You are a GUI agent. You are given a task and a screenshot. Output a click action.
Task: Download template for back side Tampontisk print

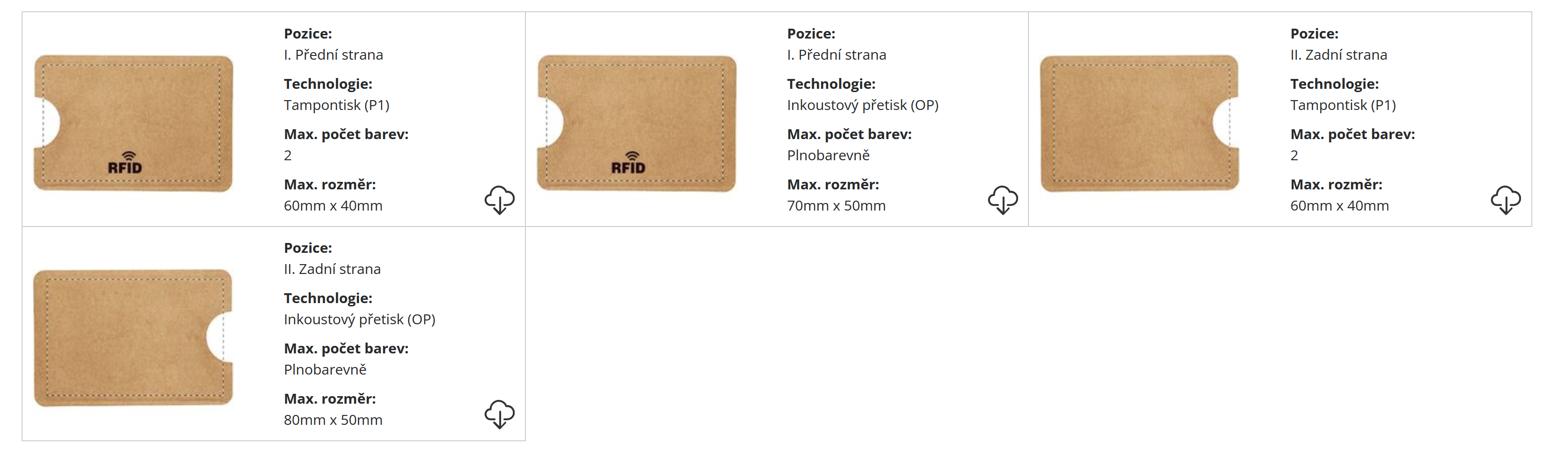pyautogui.click(x=1505, y=200)
